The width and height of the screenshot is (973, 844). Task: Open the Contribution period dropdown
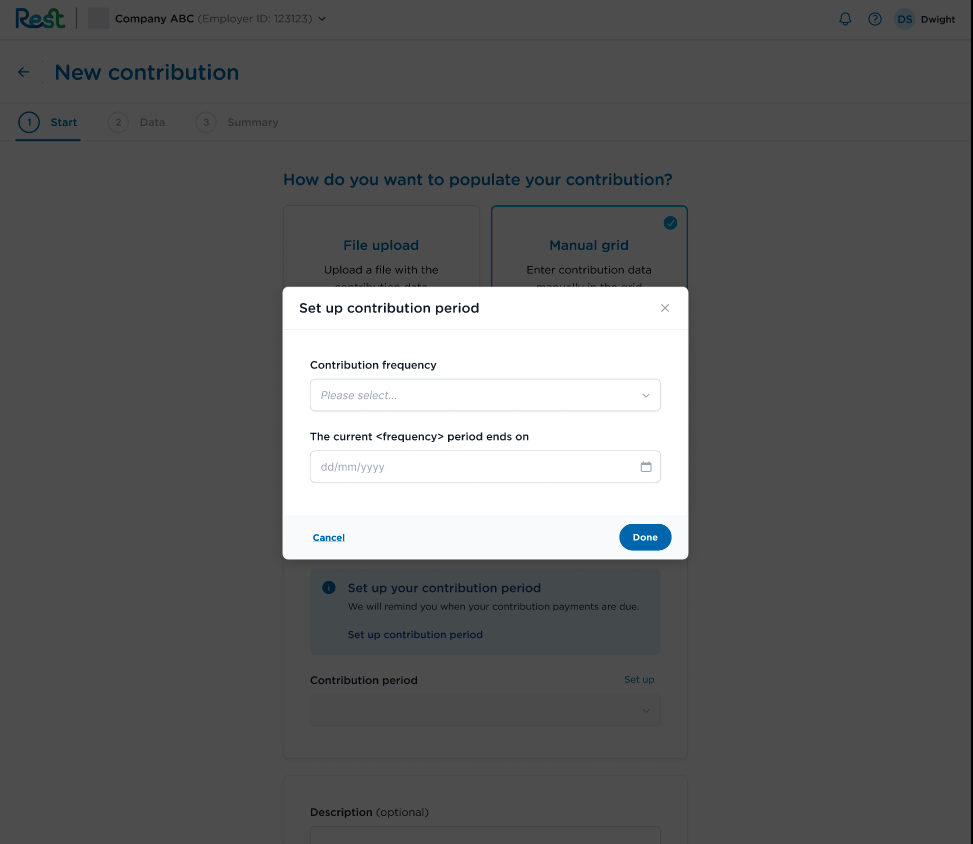click(x=485, y=710)
